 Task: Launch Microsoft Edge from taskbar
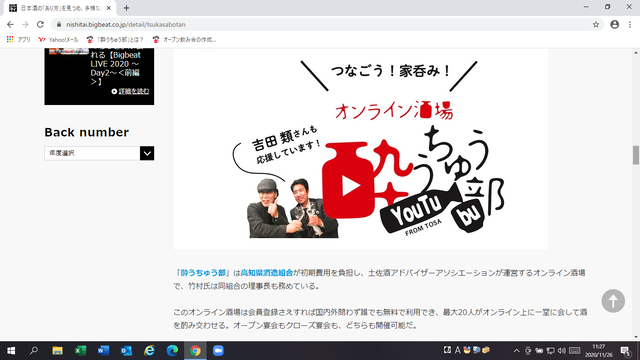[172, 351]
